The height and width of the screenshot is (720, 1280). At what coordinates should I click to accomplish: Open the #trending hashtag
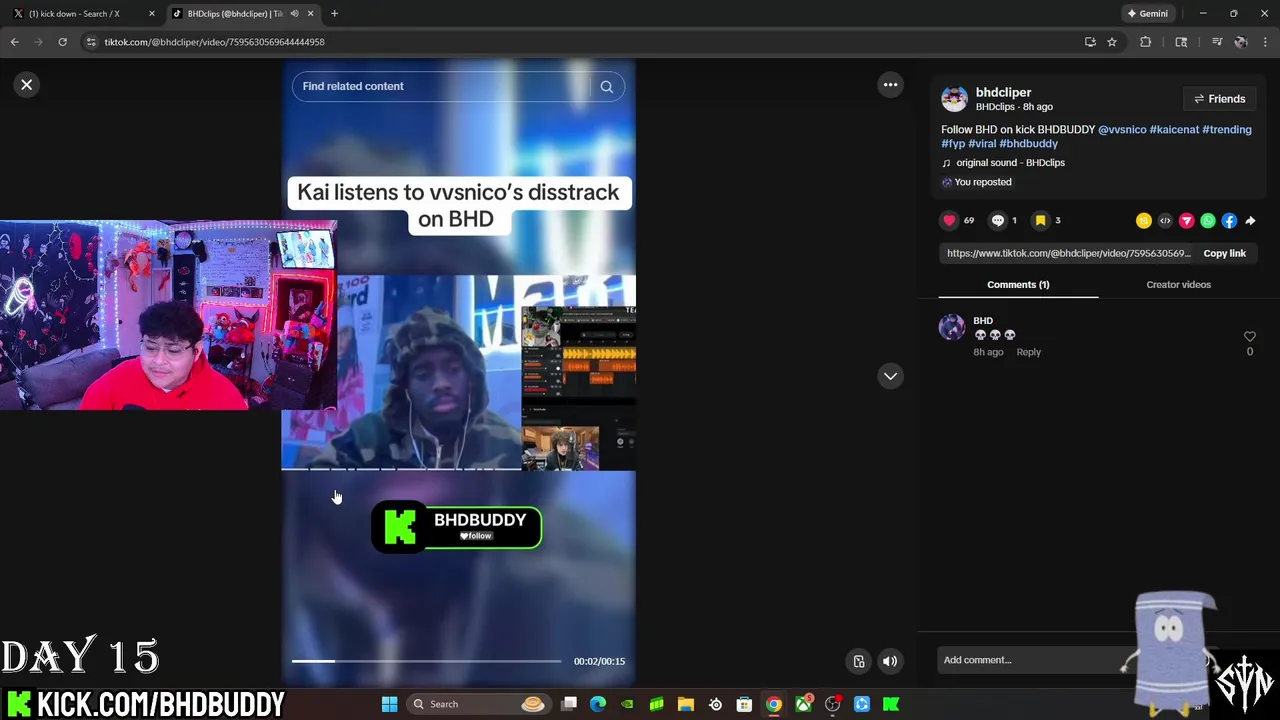pos(1227,130)
